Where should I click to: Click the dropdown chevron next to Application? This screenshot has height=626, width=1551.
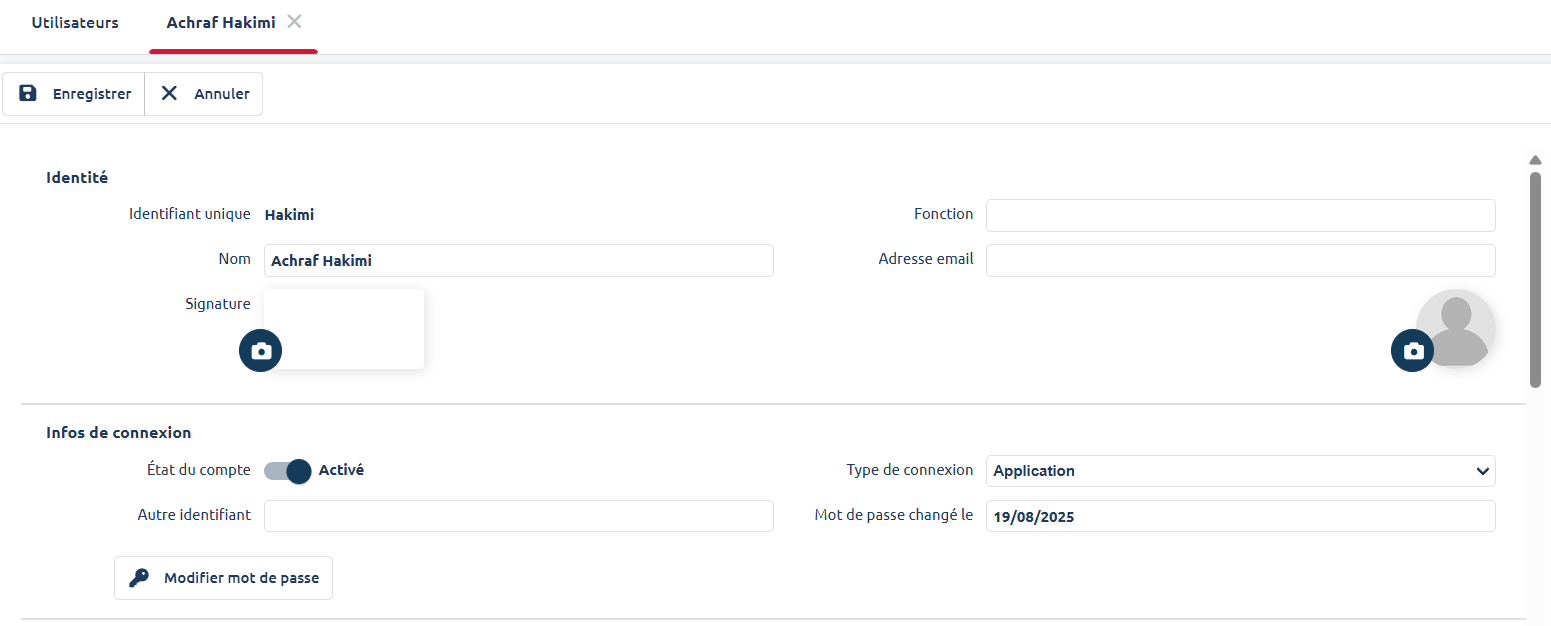(x=1482, y=471)
